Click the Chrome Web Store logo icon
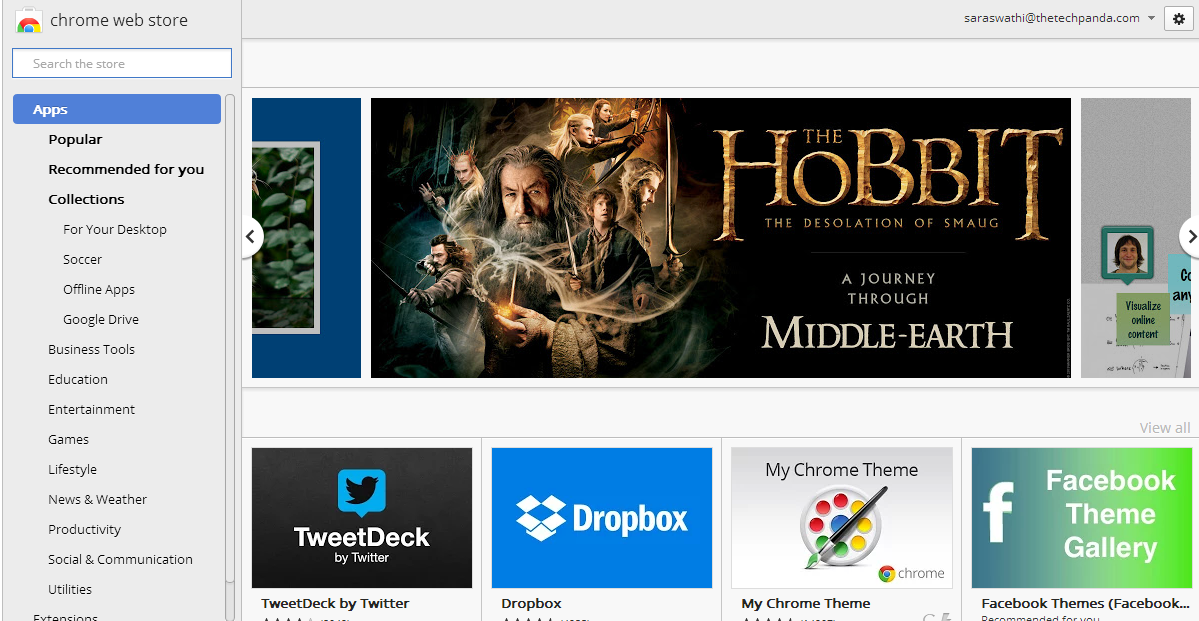This screenshot has width=1199, height=621. point(28,21)
